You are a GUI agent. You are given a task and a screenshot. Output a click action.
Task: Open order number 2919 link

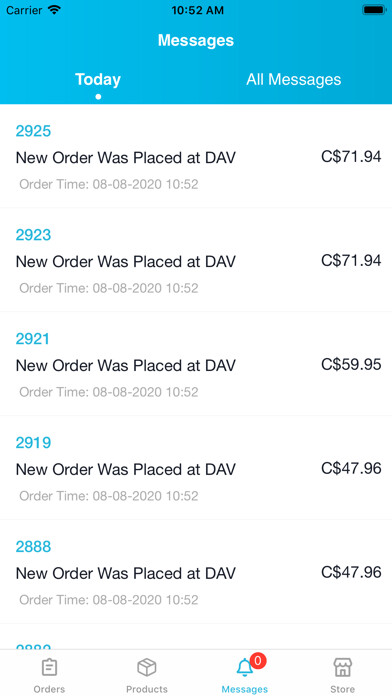[33, 443]
